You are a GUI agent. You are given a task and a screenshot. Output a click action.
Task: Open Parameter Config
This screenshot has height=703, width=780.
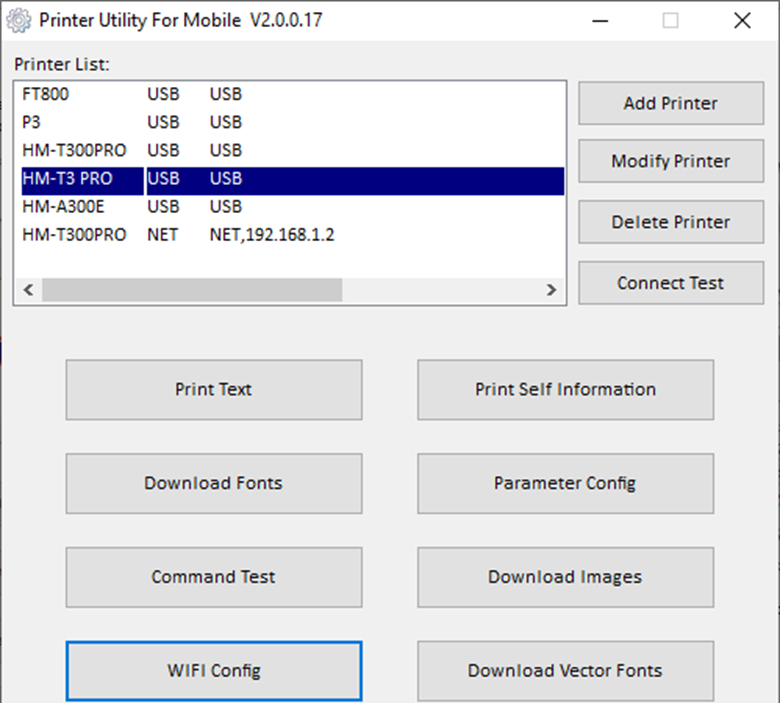565,483
